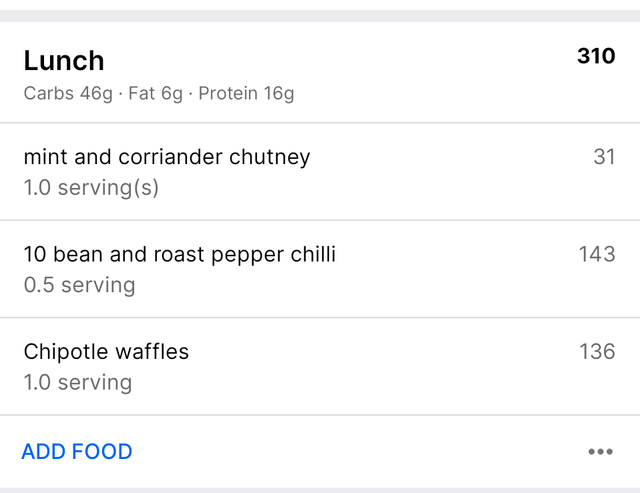The height and width of the screenshot is (493, 640).
Task: Click the 136 calorie value for waffles
Action: coord(597,352)
